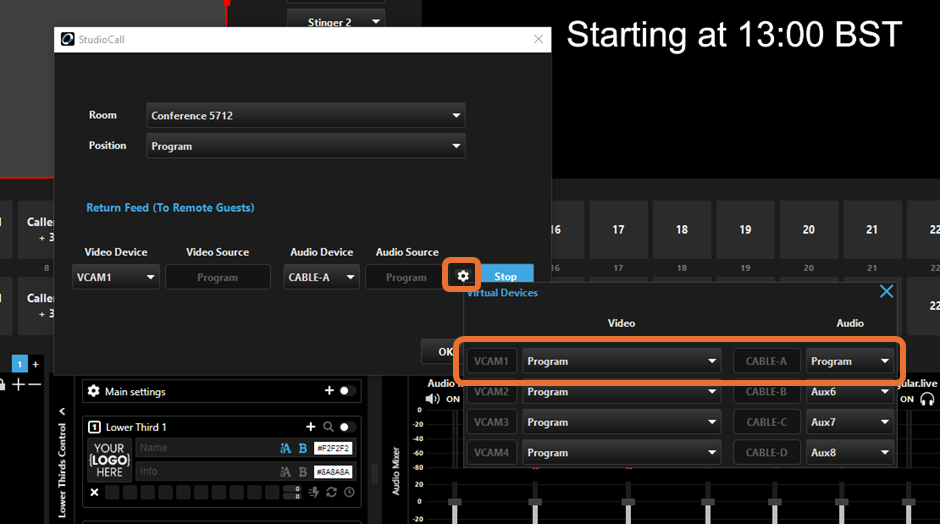Toggle the Lower Third 1 switch
Screen dimensions: 940x524
pyautogui.click(x=347, y=427)
